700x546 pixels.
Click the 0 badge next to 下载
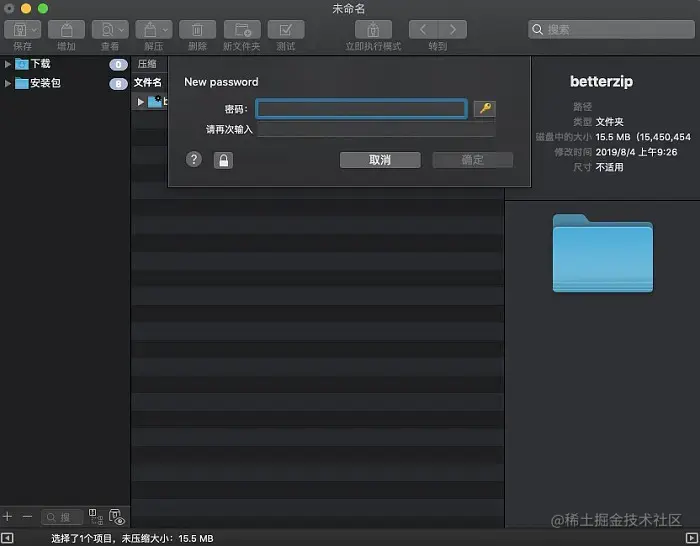(118, 65)
